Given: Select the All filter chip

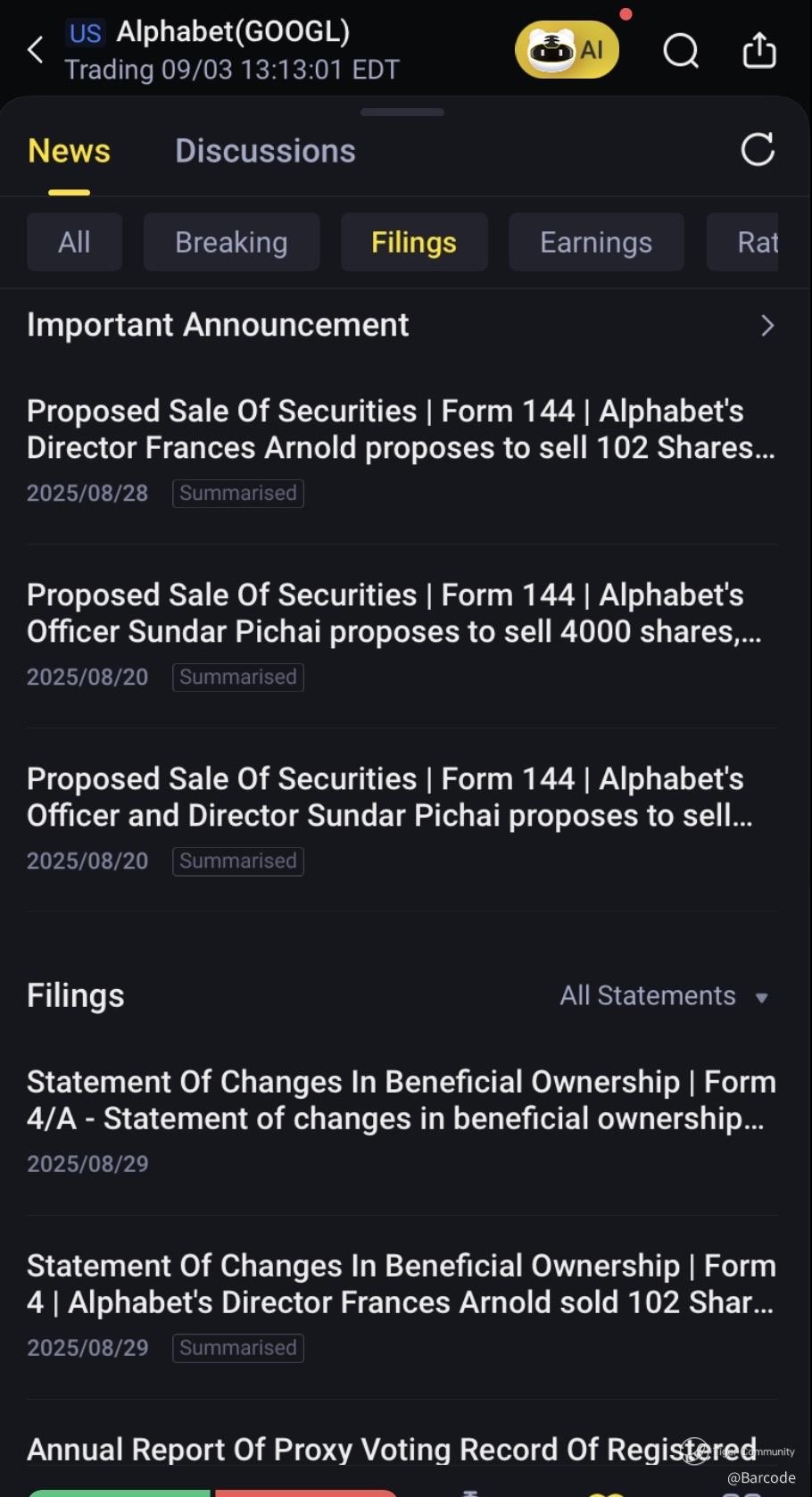Looking at the screenshot, I should pos(74,242).
